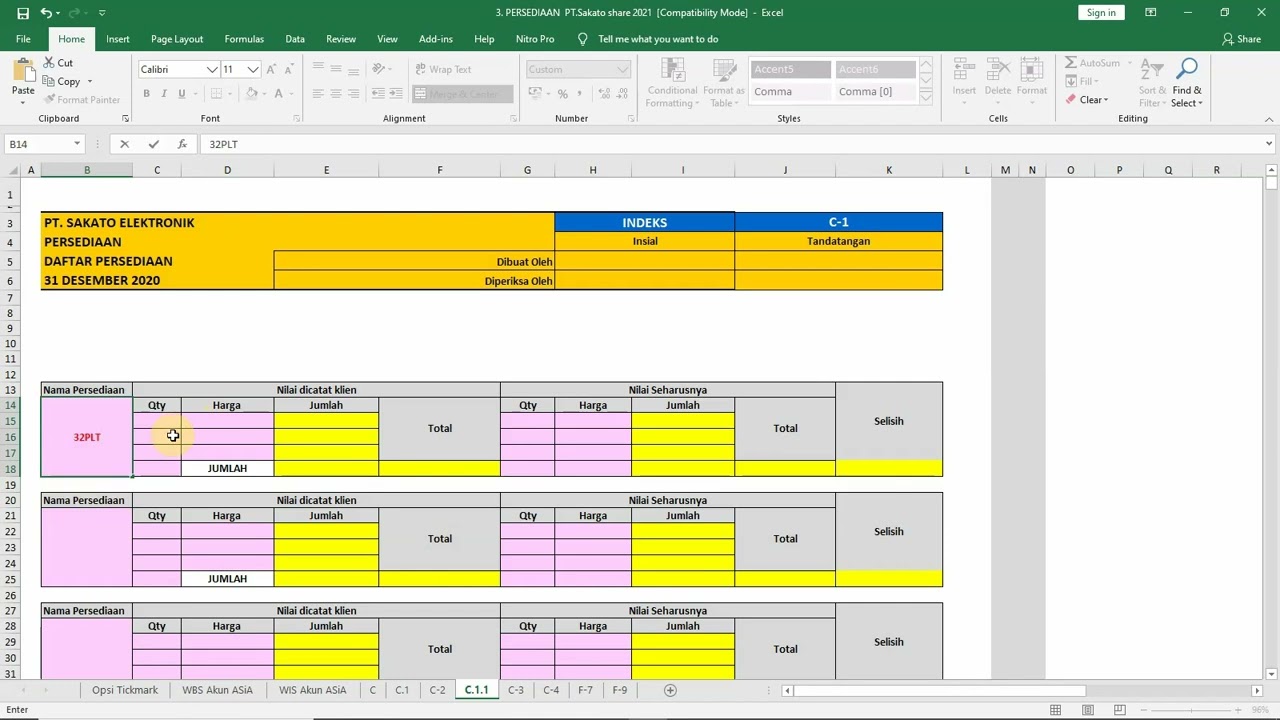Toggle Underline formatting

tap(181, 94)
